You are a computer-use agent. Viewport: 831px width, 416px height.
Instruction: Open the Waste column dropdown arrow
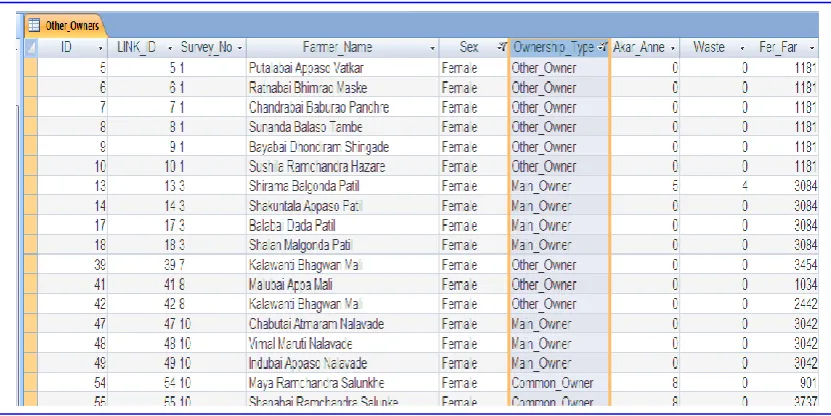tap(742, 48)
